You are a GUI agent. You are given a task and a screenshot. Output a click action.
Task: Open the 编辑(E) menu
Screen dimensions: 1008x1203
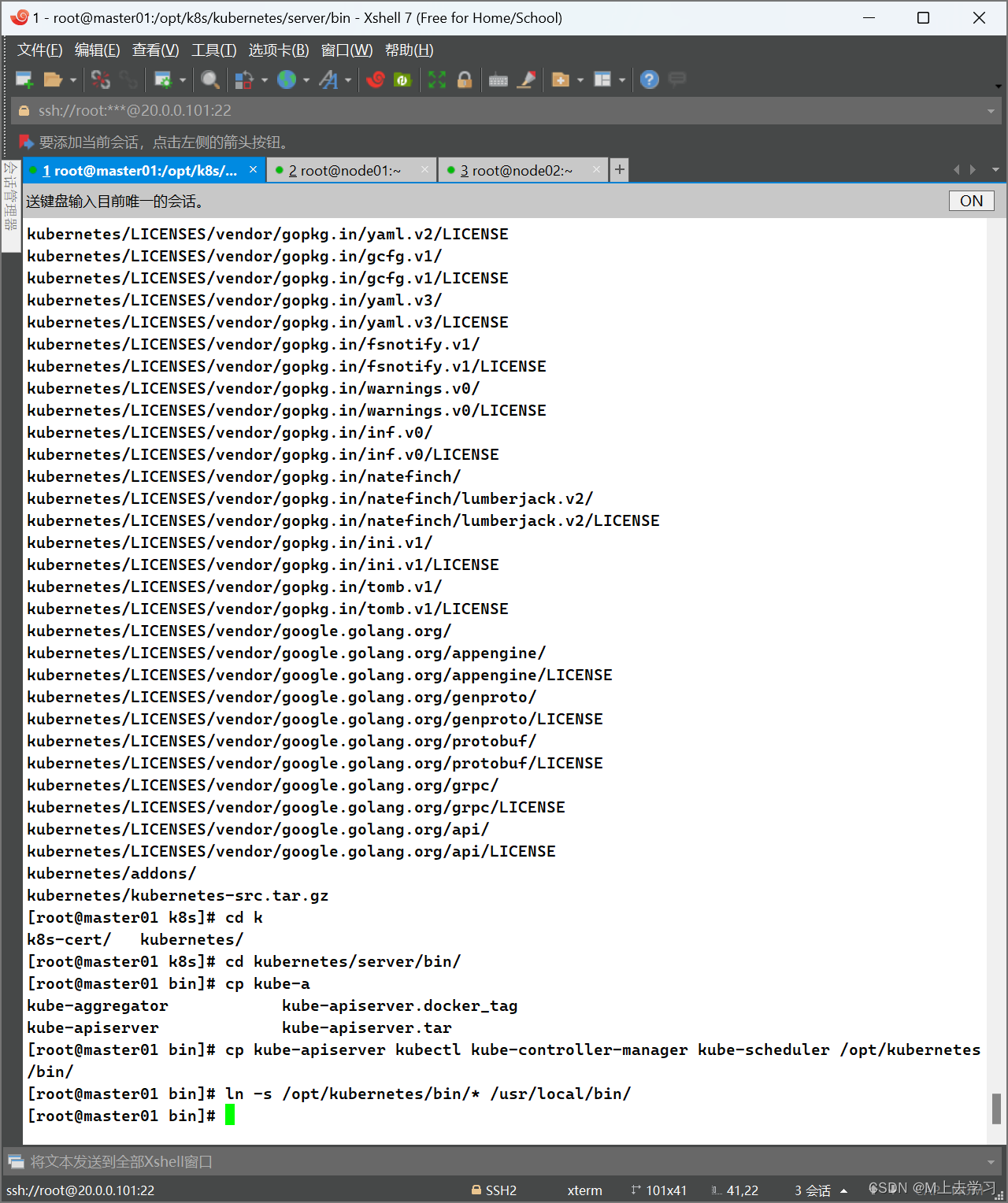(x=97, y=50)
